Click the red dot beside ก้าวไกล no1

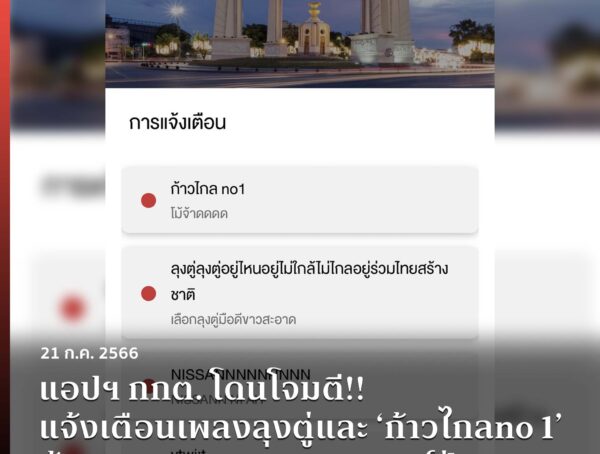point(148,200)
